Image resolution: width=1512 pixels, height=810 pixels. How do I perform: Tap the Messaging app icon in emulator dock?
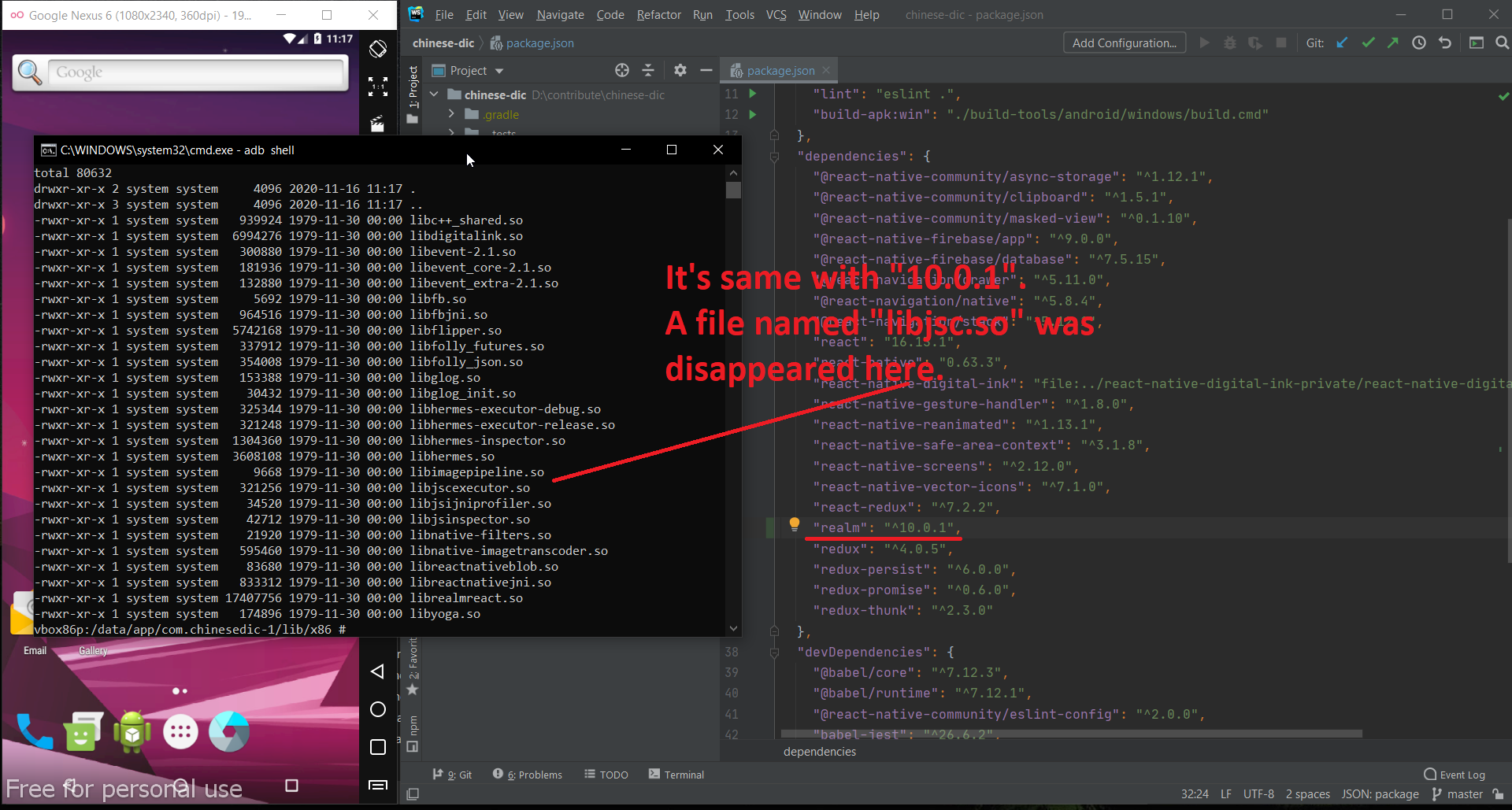pyautogui.click(x=83, y=732)
